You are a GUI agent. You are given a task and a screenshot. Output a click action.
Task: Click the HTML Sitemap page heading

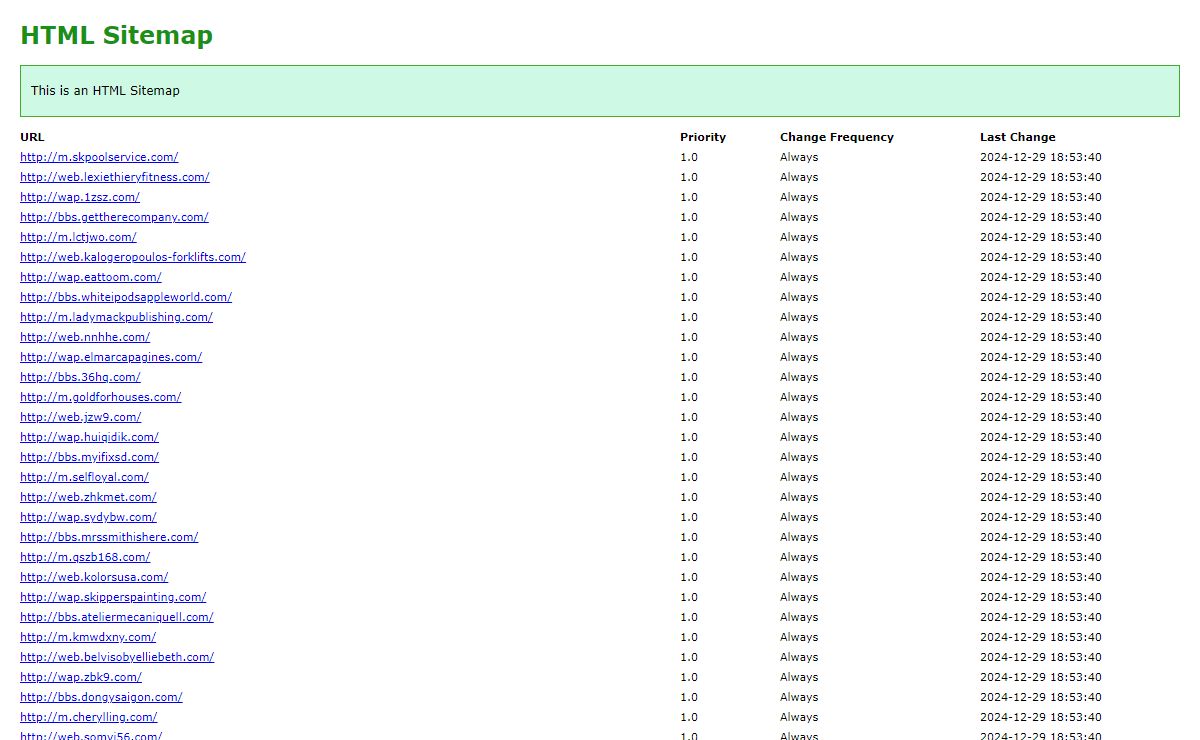[x=116, y=35]
